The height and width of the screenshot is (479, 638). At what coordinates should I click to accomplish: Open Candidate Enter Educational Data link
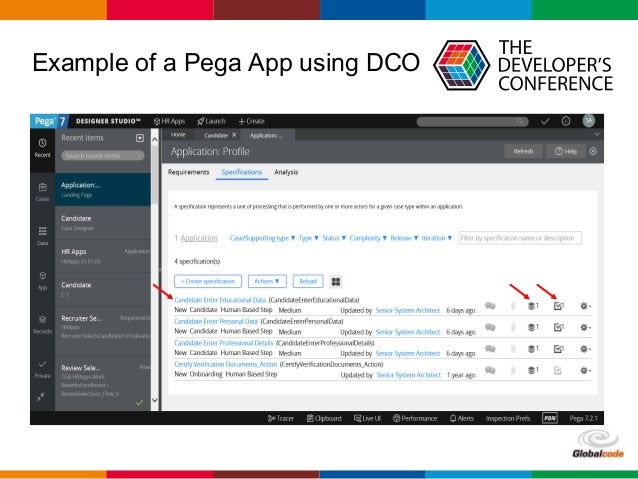tap(220, 300)
